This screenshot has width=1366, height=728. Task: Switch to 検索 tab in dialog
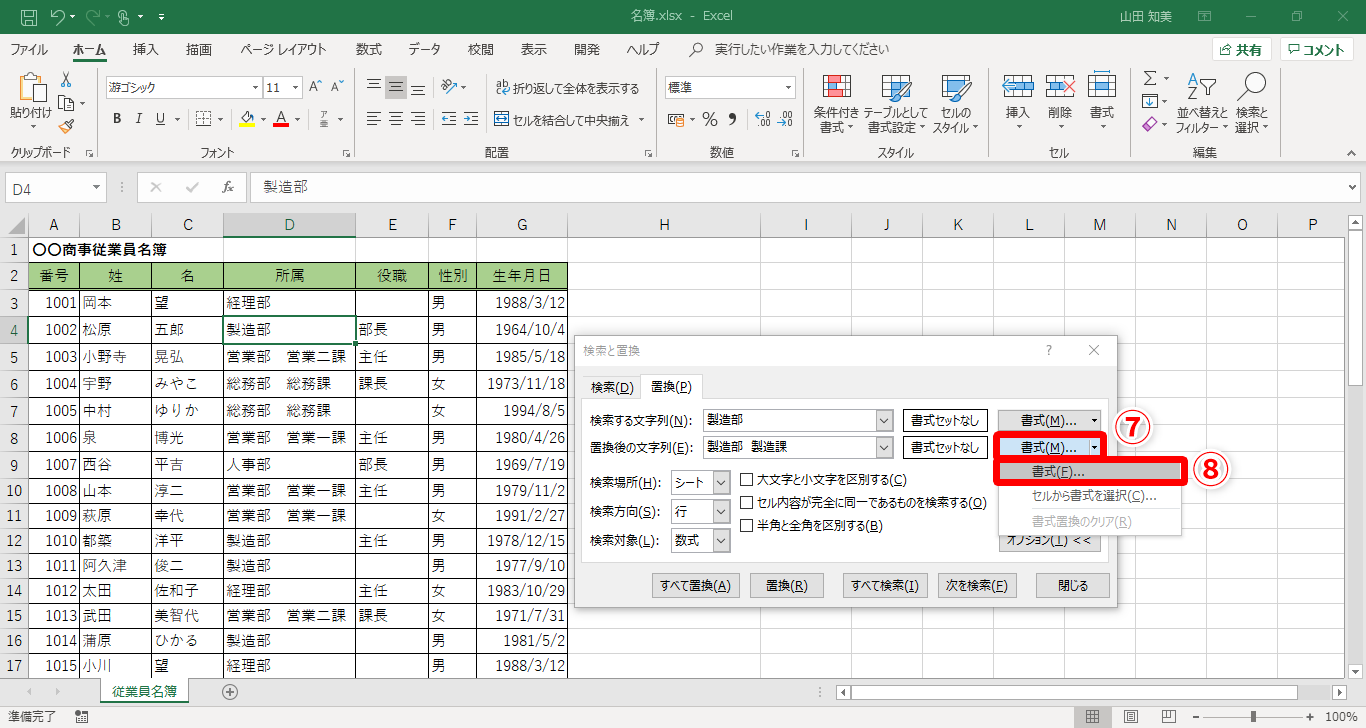(612, 387)
